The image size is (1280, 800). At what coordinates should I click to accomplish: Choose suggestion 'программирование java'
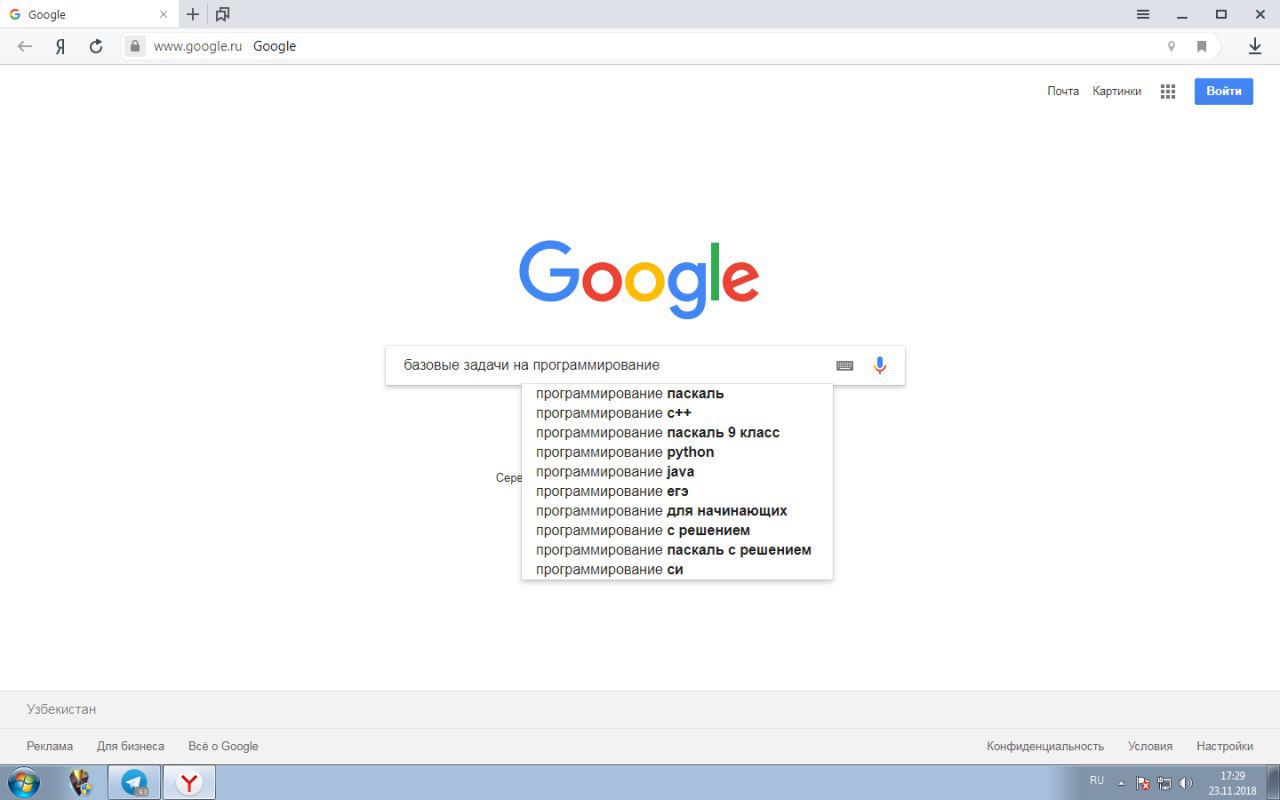click(x=677, y=471)
